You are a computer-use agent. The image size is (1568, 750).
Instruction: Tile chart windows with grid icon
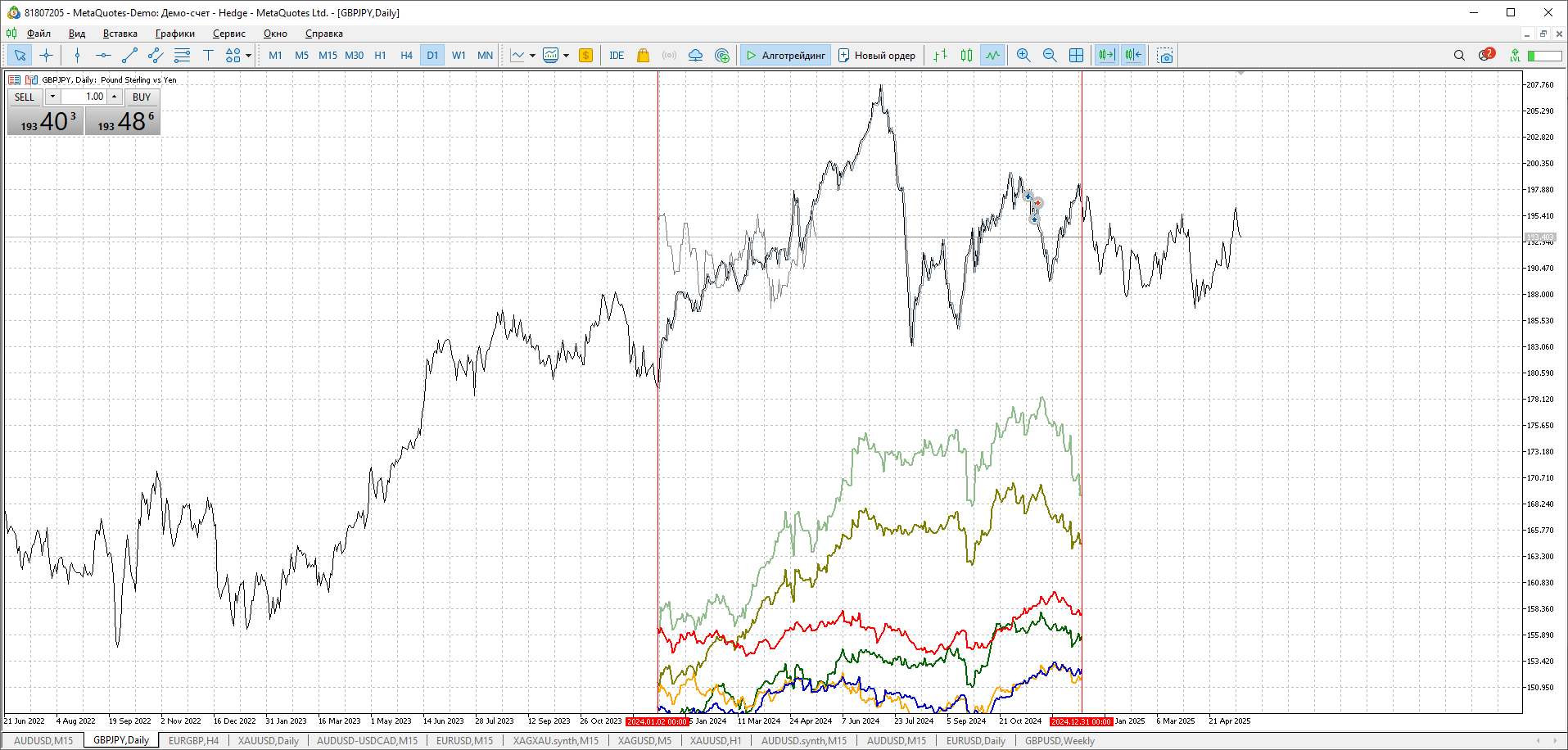point(1076,56)
